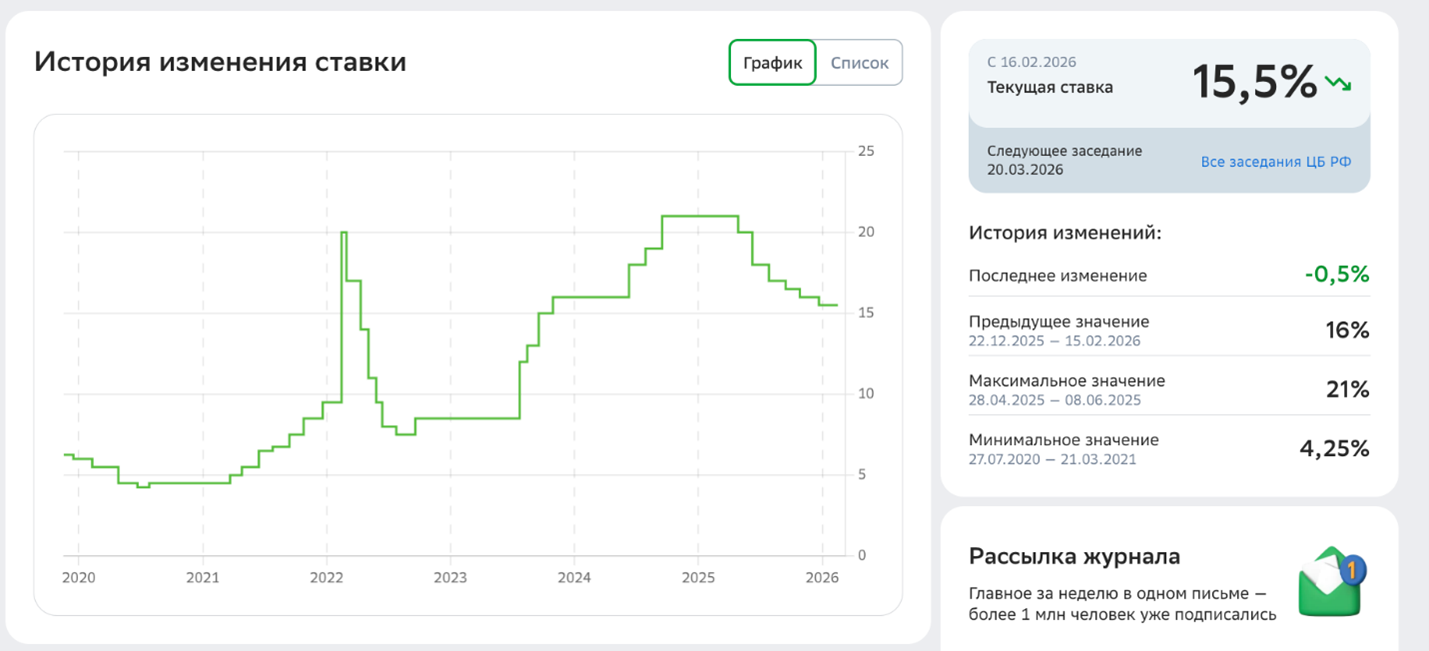This screenshot has height=651, width=1429.
Task: Click the История изменения ставки title
Action: (x=220, y=62)
